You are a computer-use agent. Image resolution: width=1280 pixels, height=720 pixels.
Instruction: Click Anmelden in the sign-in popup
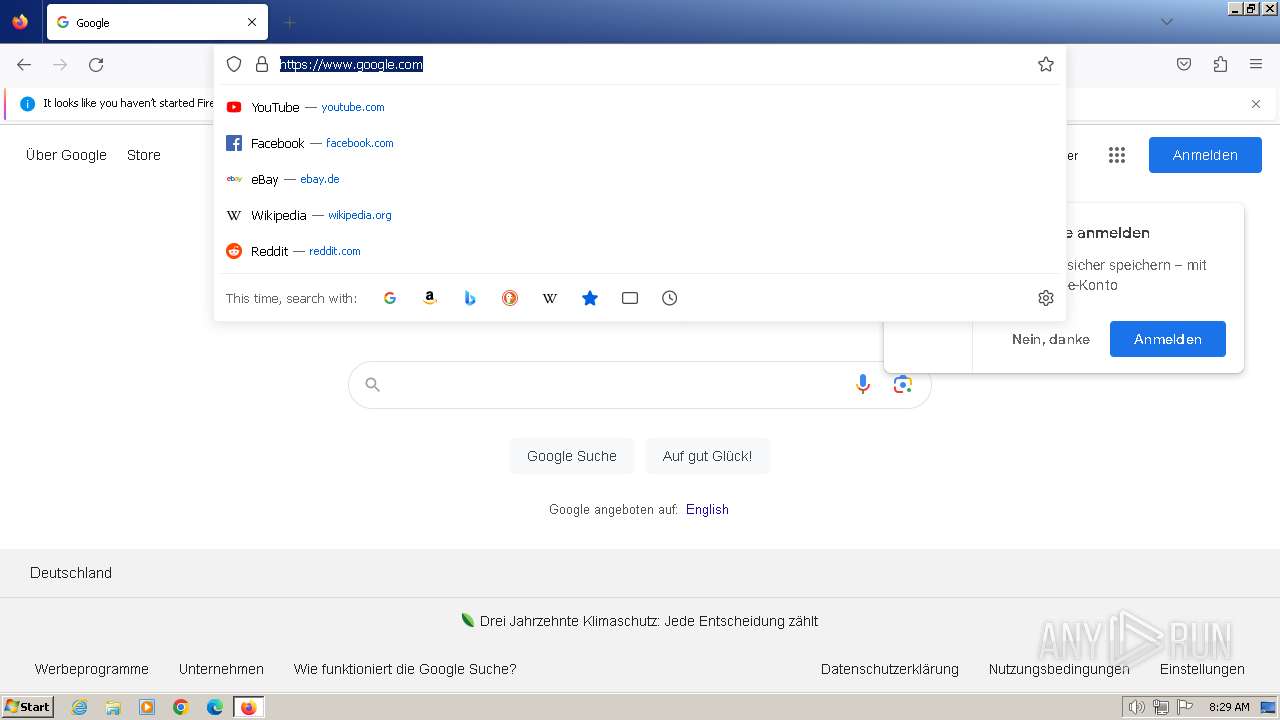pos(1168,339)
